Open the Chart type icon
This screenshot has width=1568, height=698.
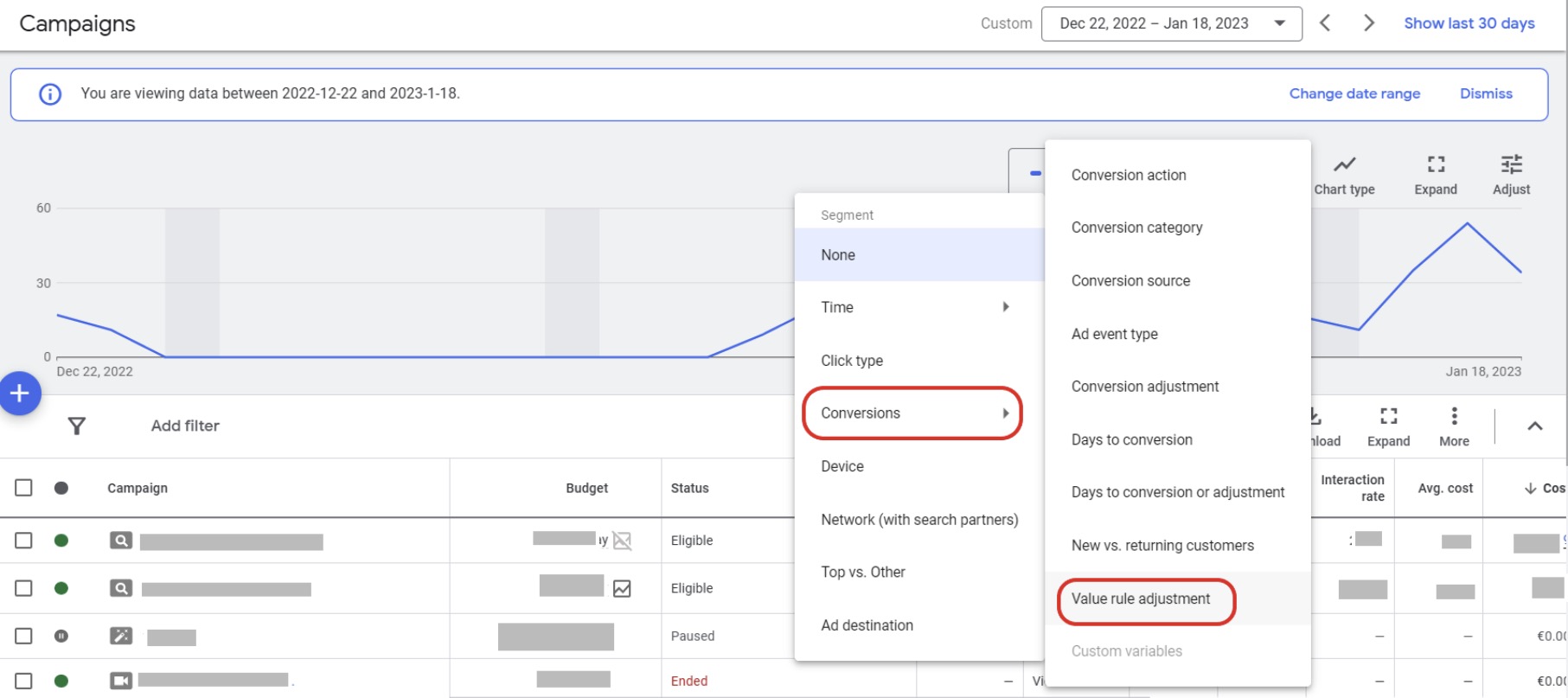[1344, 165]
